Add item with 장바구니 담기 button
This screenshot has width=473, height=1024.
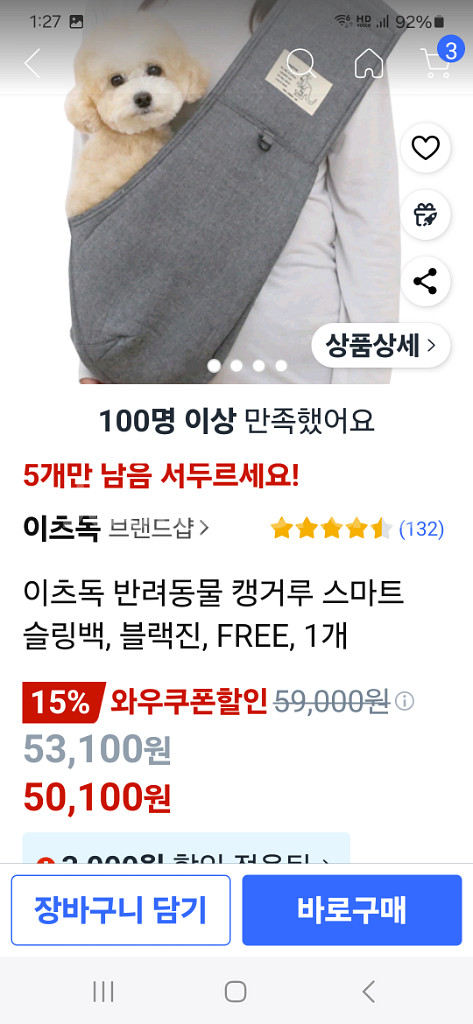coord(121,910)
